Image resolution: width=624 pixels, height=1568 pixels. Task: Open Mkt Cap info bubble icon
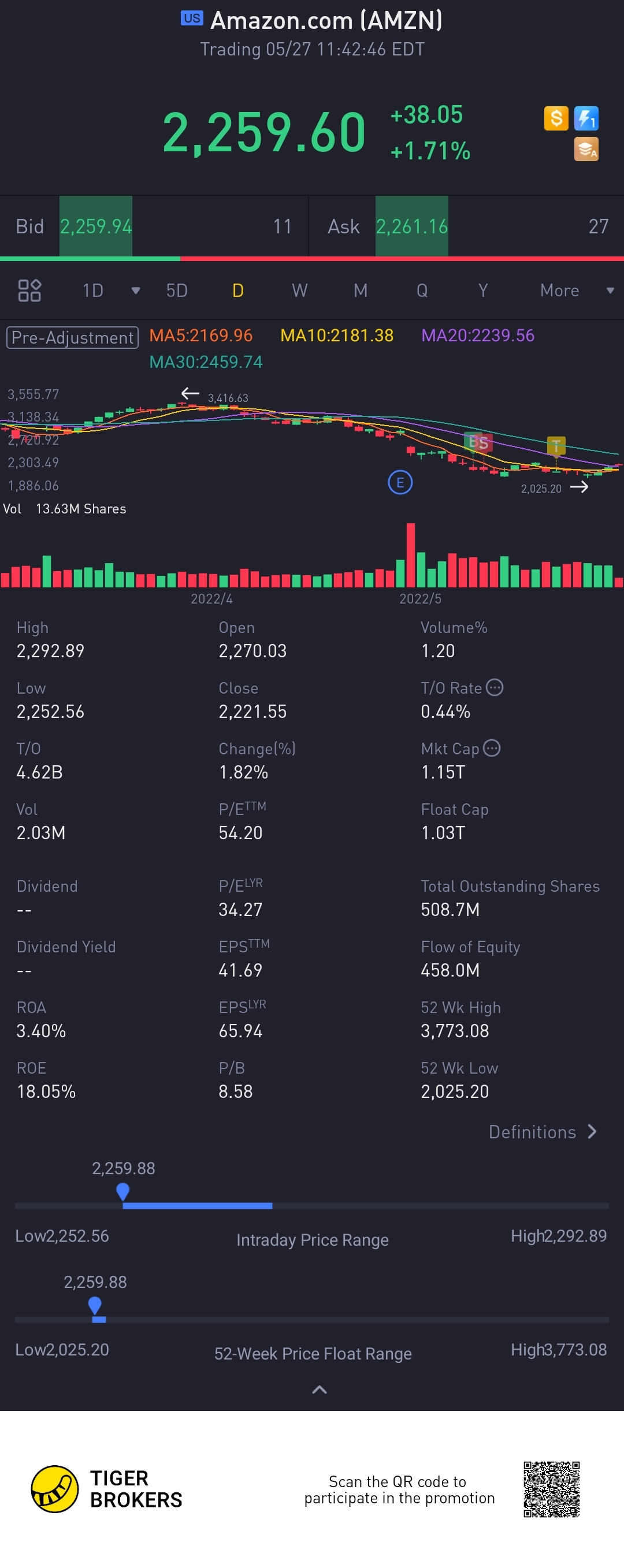[492, 748]
